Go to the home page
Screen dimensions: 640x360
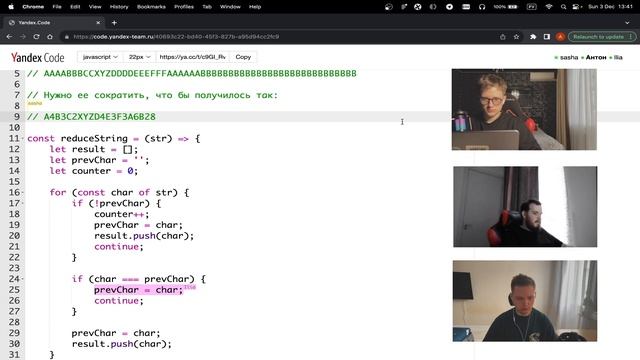click(x=50, y=37)
